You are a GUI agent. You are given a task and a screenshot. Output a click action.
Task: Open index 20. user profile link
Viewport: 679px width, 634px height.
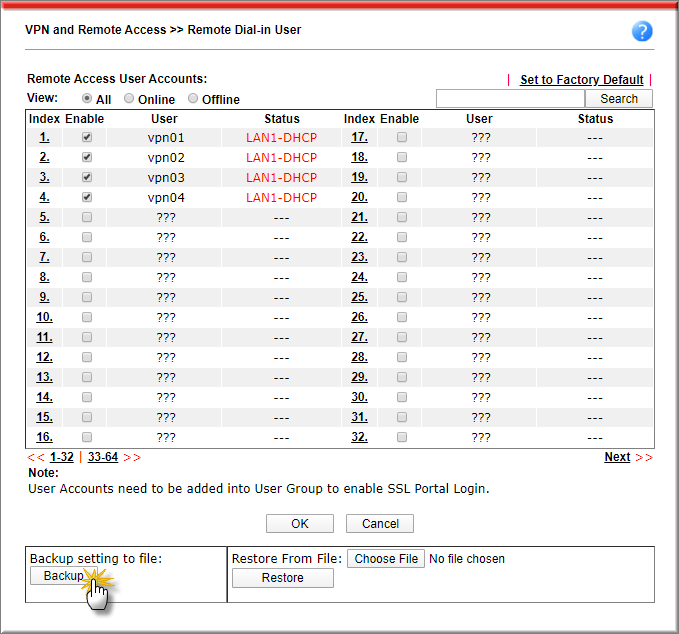[x=359, y=197]
